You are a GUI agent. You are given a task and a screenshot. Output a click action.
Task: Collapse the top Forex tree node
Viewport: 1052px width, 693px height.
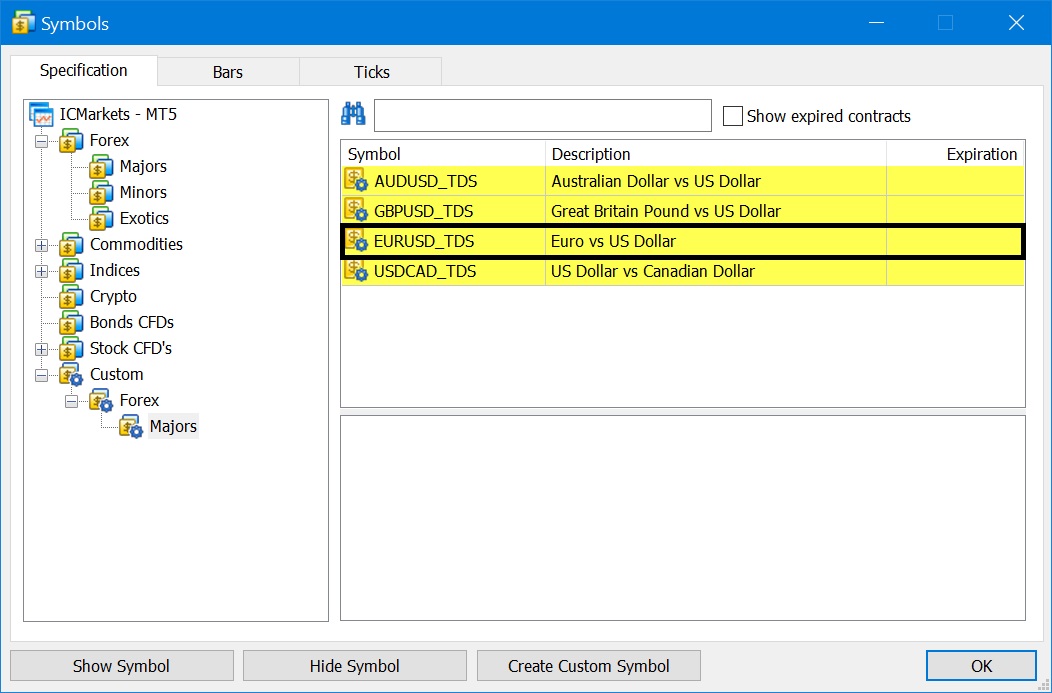(42, 142)
